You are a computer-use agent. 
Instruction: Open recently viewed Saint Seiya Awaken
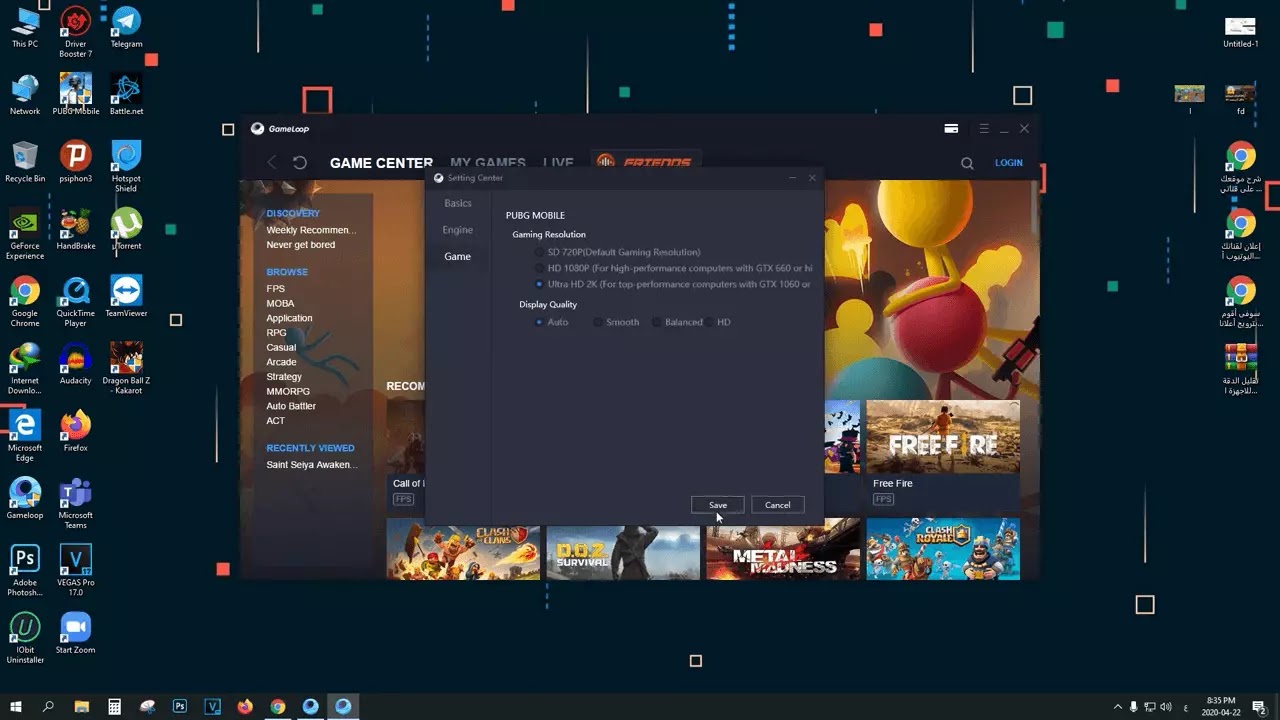(x=312, y=465)
